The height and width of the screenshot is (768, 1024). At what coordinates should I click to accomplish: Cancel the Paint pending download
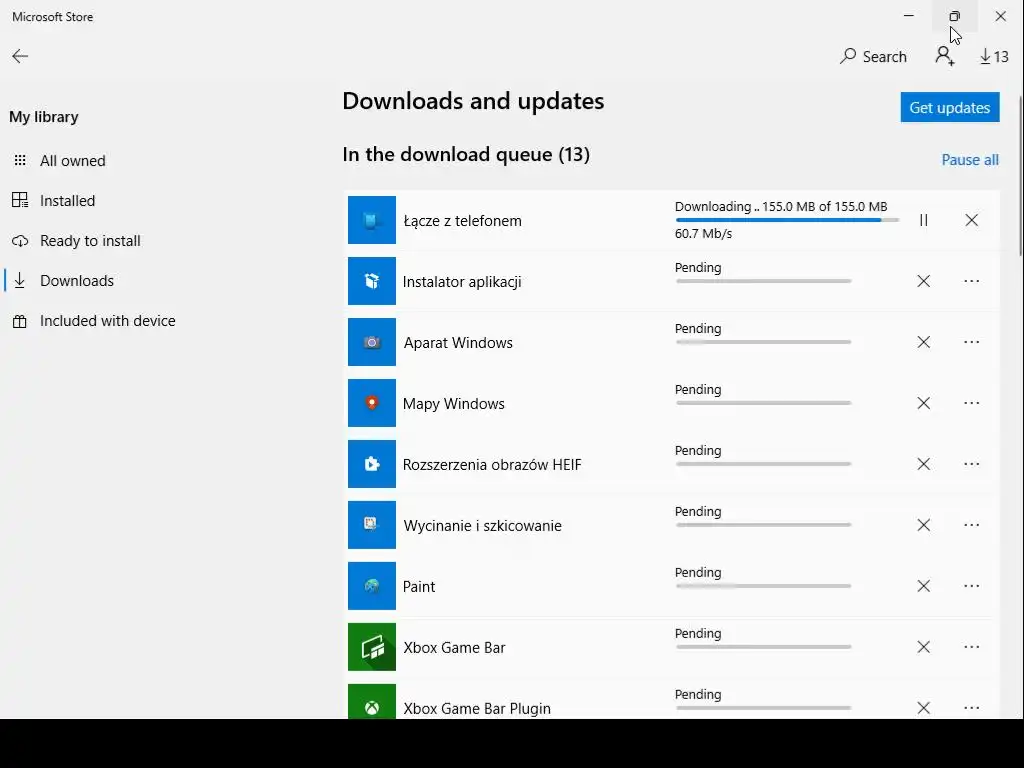tap(923, 586)
